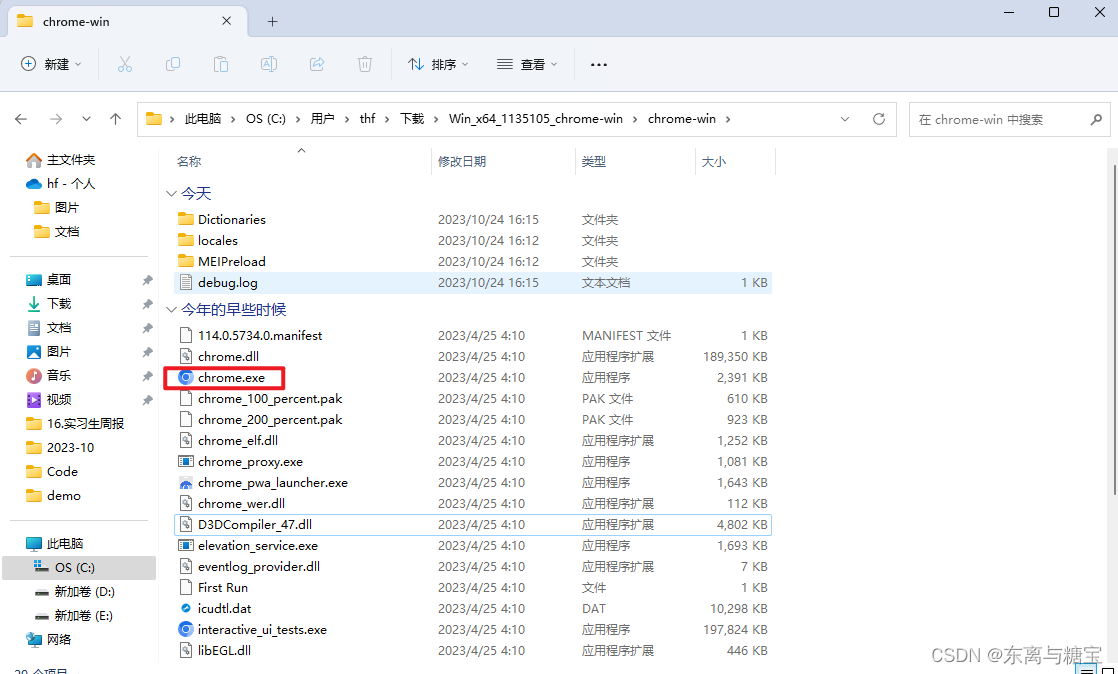Click 此电脑 in the address bar

[202, 119]
